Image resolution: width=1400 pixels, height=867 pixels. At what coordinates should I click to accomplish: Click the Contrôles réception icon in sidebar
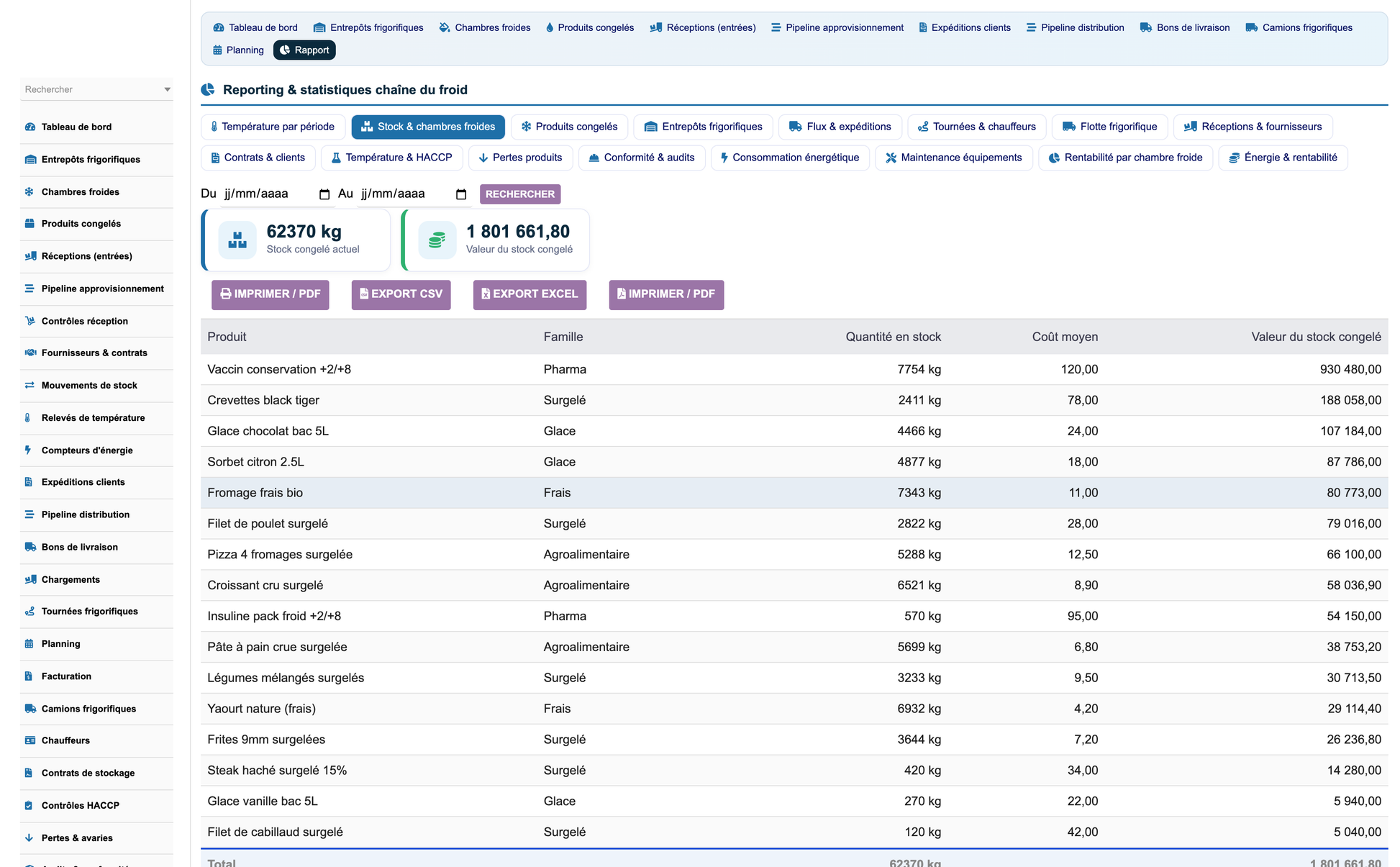(x=29, y=321)
